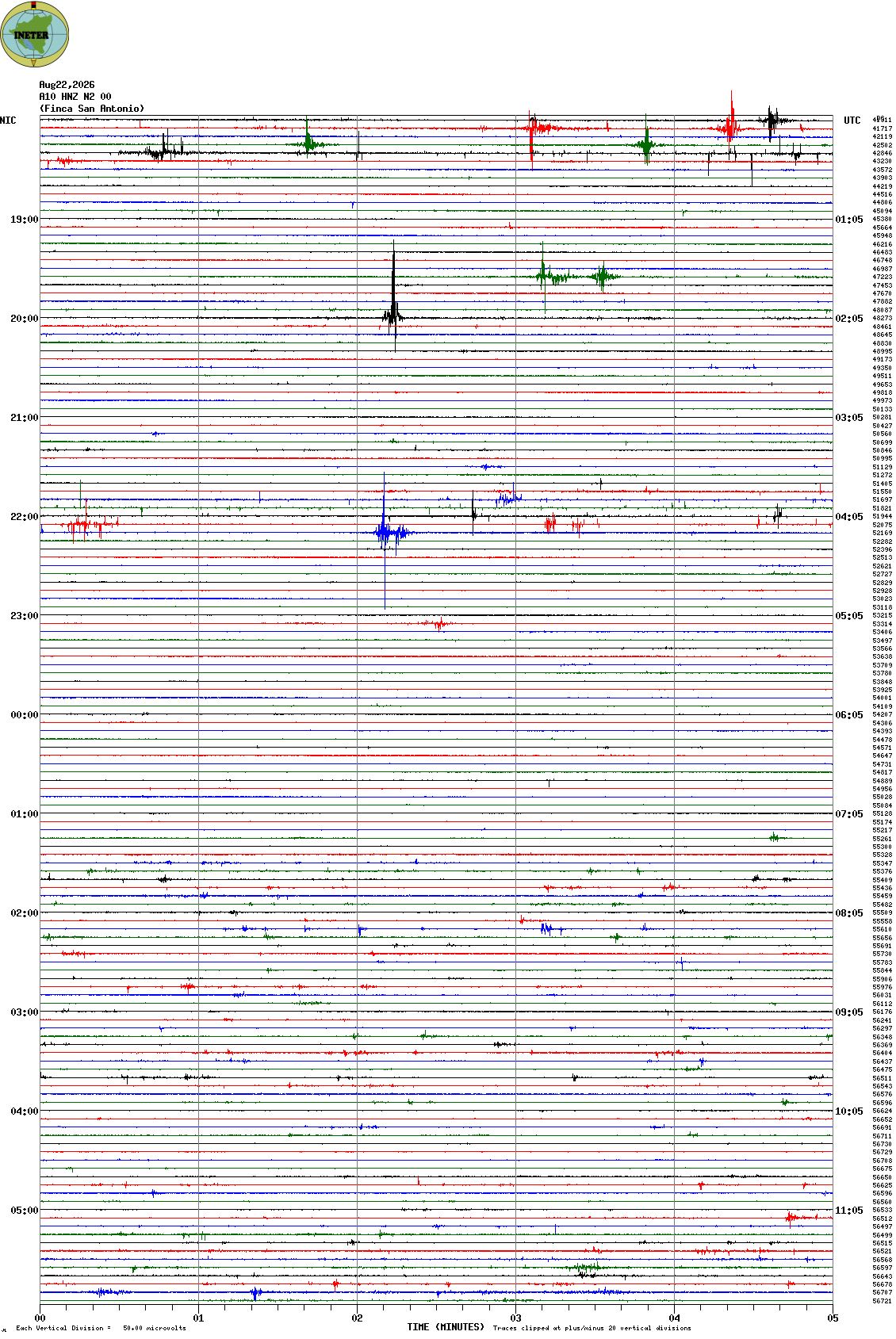Select amplitude value 48273

click(x=882, y=319)
